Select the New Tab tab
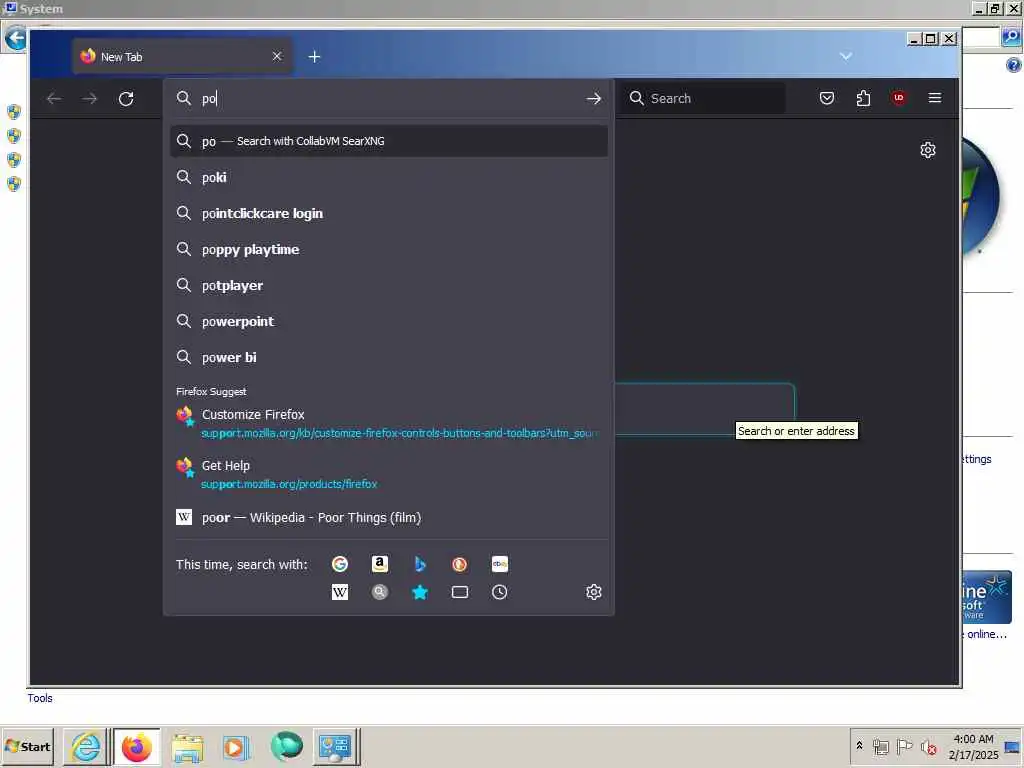This screenshot has height=768, width=1024. [x=182, y=57]
